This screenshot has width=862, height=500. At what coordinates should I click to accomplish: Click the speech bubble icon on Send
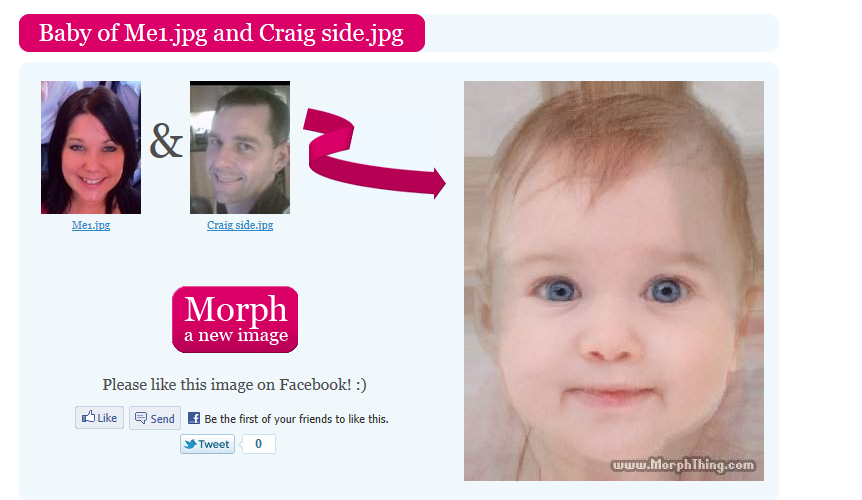tap(141, 418)
